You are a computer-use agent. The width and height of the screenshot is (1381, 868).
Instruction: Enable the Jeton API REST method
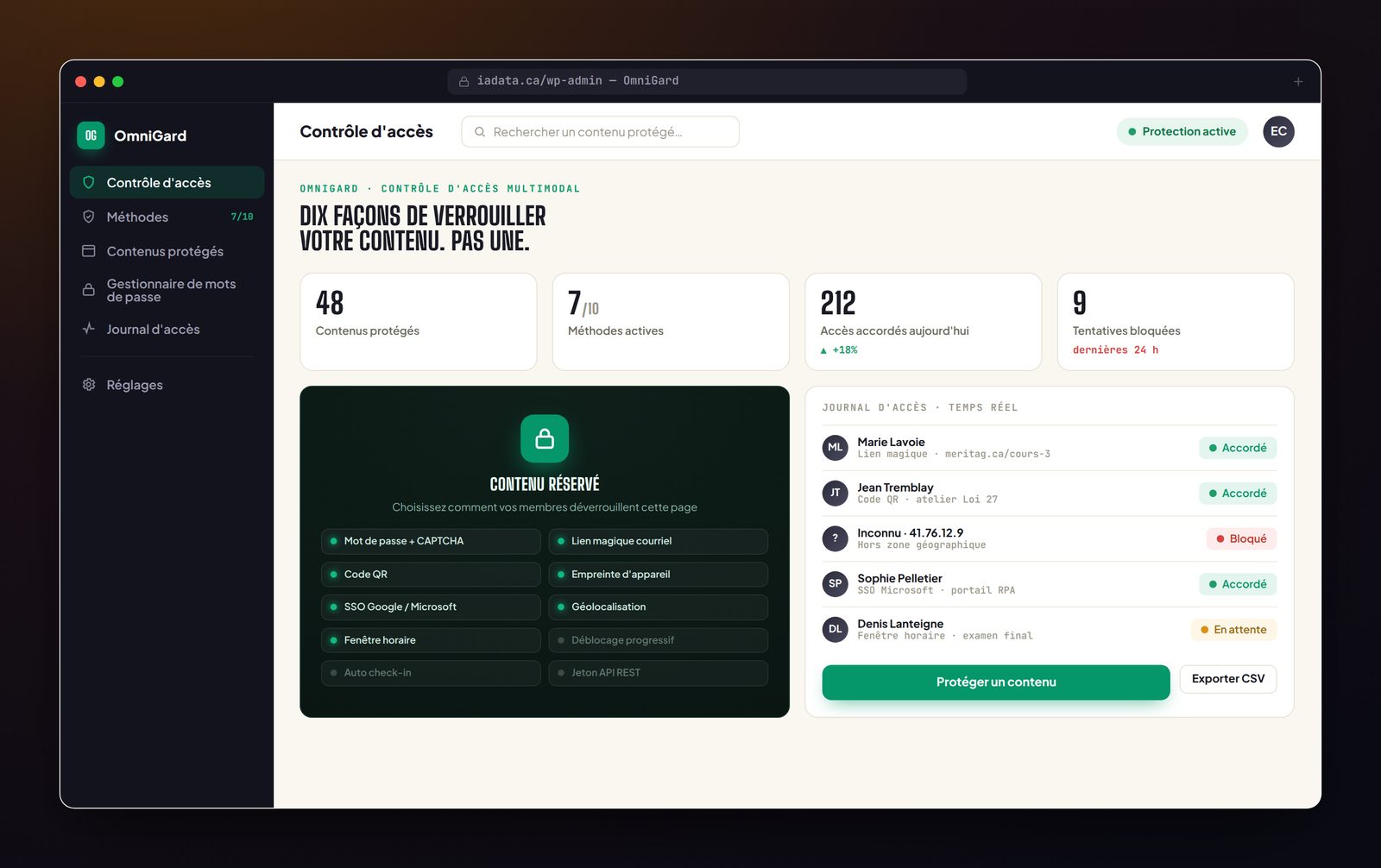click(x=658, y=673)
